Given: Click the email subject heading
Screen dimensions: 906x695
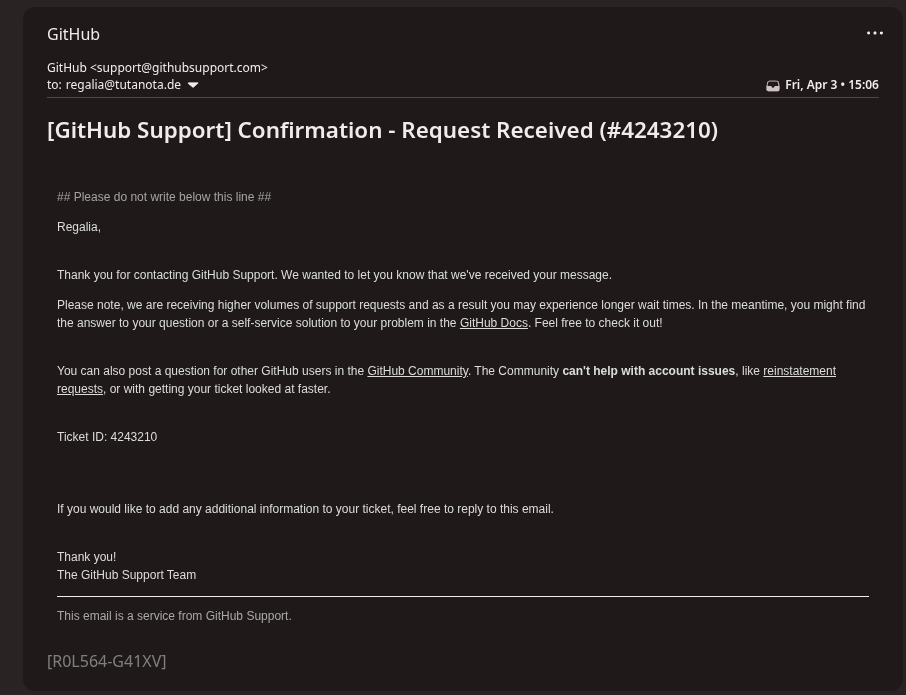Looking at the screenshot, I should coord(382,130).
